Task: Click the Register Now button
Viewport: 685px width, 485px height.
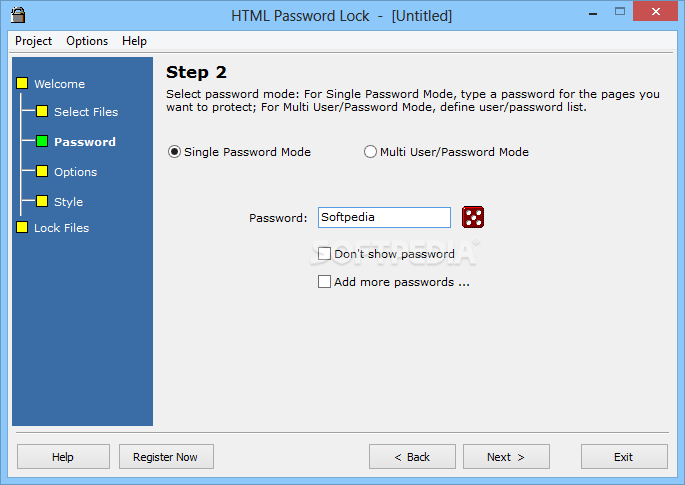Action: [x=166, y=457]
